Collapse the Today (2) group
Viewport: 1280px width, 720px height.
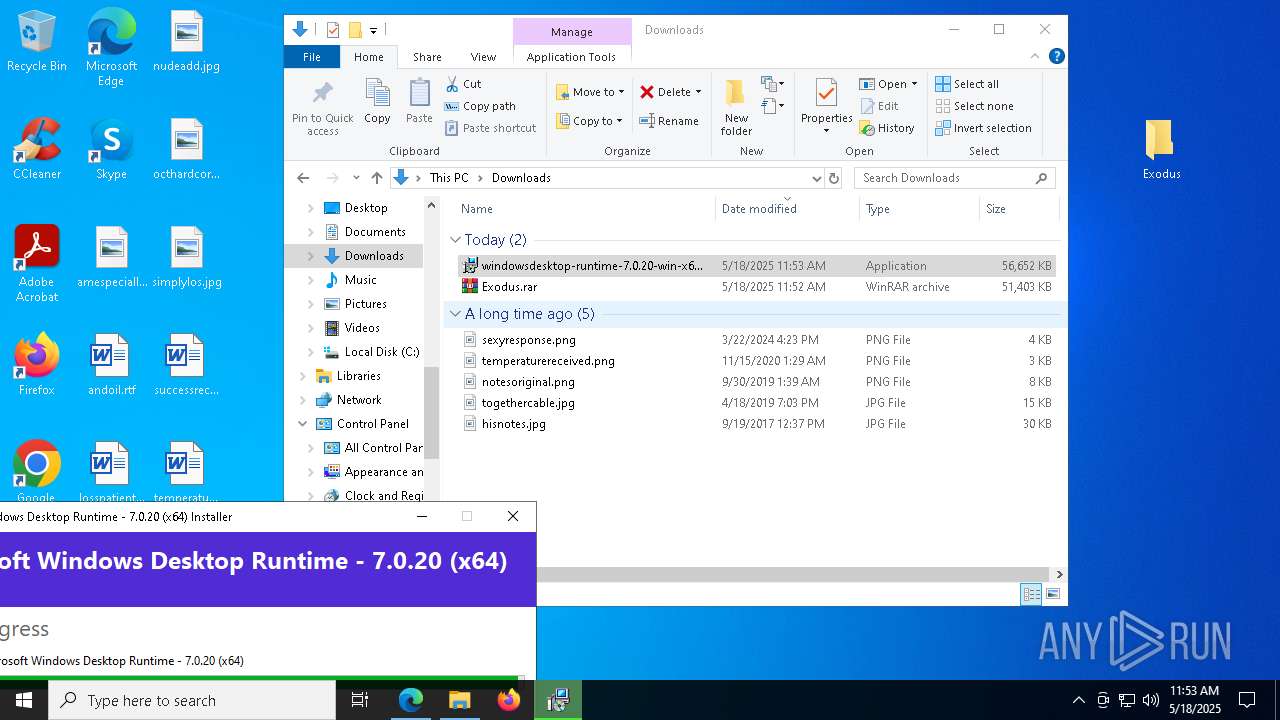[455, 240]
